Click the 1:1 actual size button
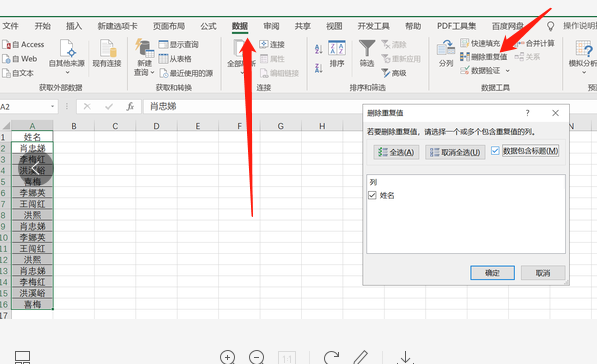Viewport: 597px width, 364px height. pos(287,358)
